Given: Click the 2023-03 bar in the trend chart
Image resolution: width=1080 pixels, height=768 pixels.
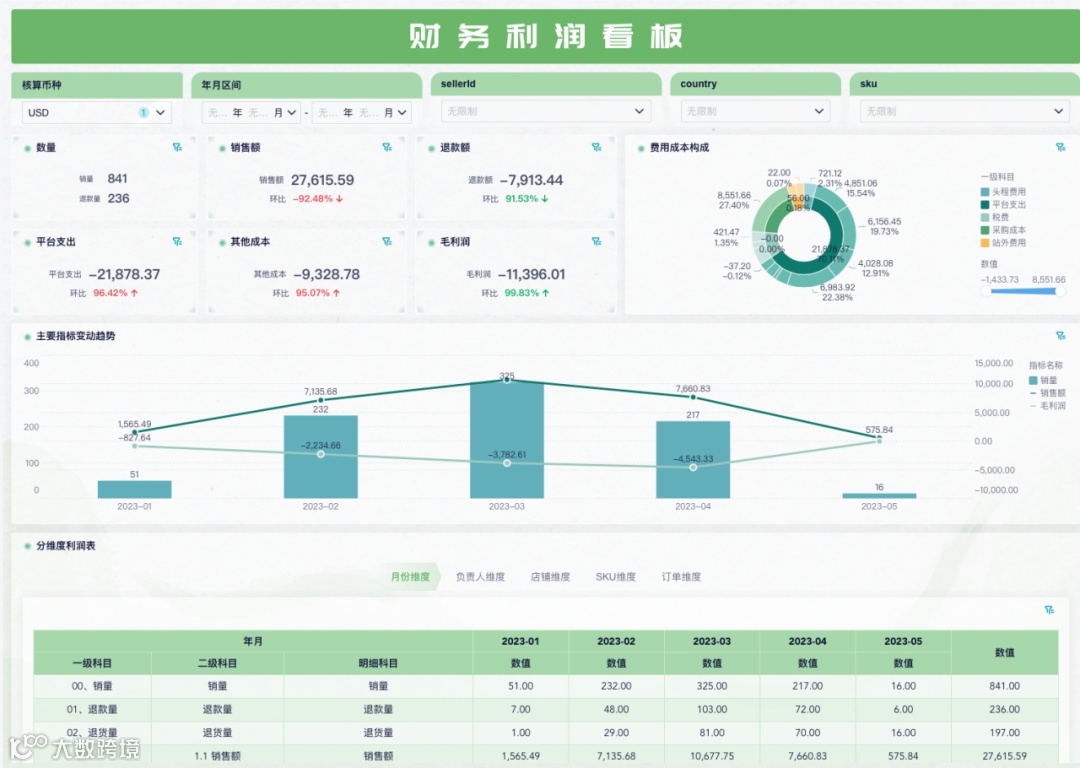Looking at the screenshot, I should 507,440.
